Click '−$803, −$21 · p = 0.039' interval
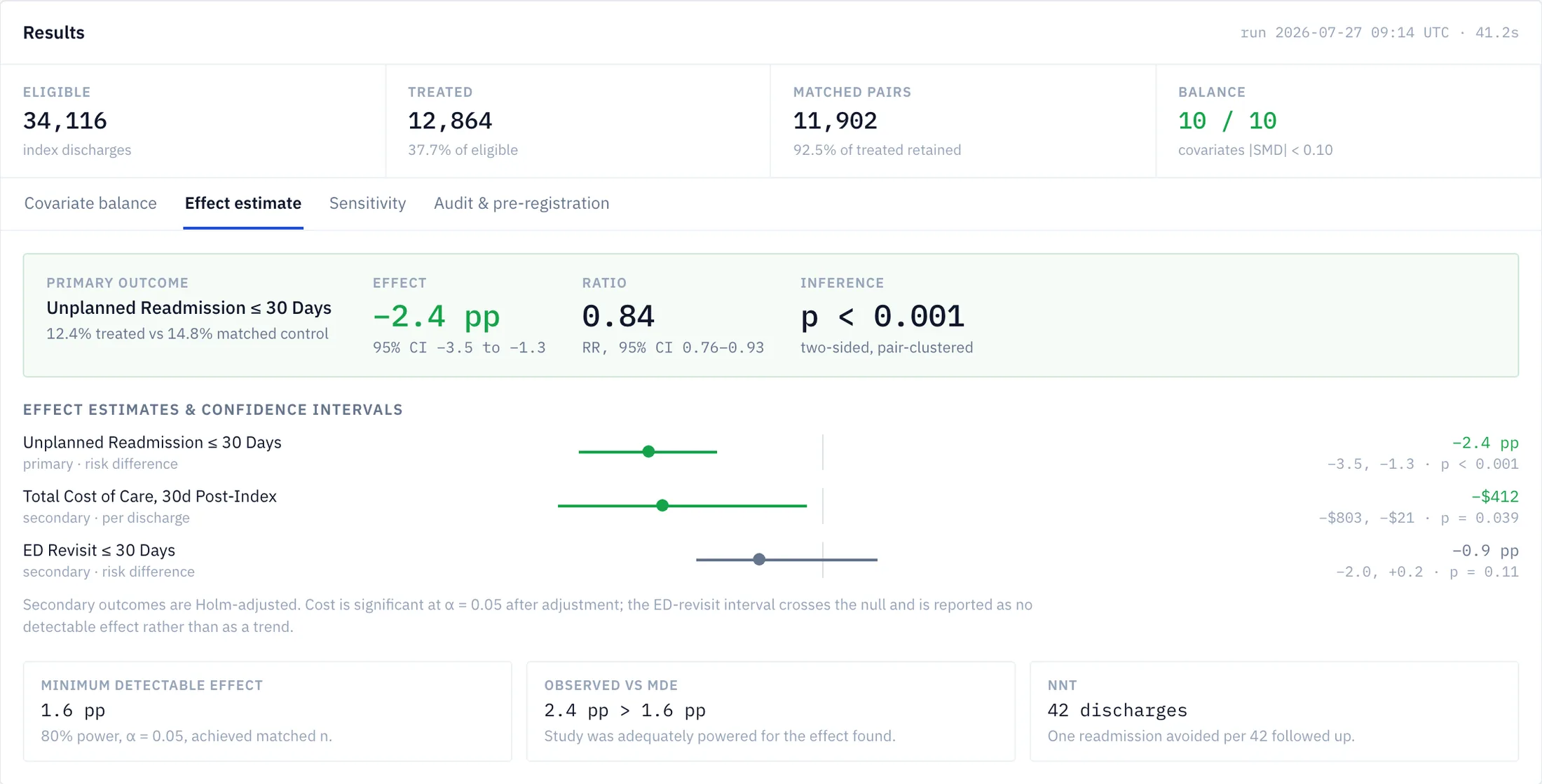 coord(1419,518)
